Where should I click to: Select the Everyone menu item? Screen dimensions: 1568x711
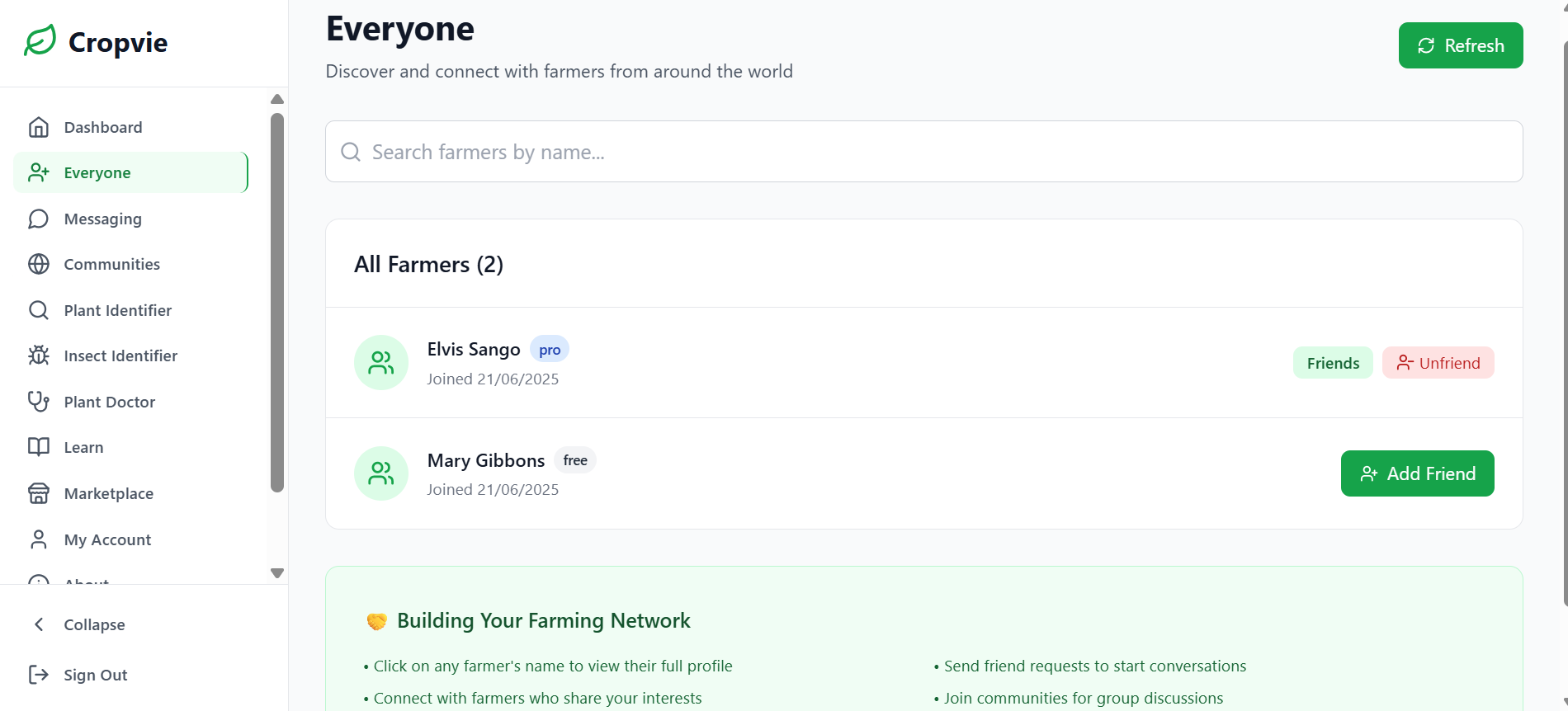pos(97,172)
